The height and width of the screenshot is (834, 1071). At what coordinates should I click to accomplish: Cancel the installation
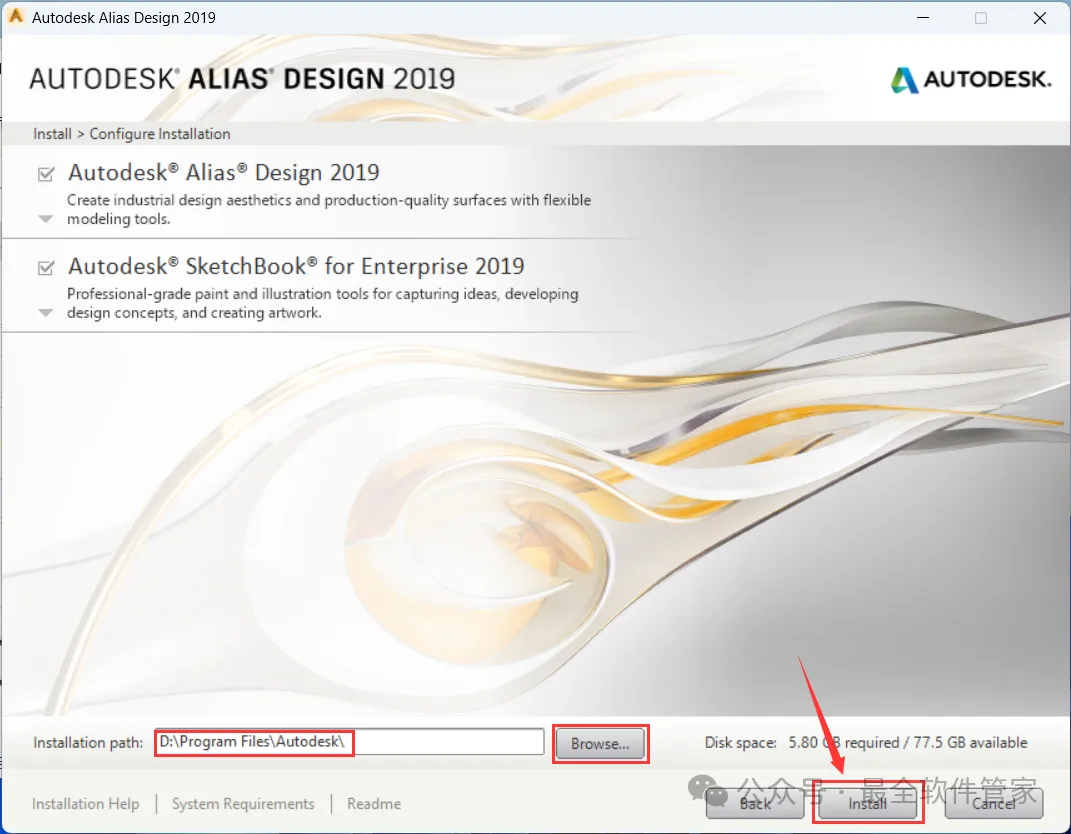point(994,803)
